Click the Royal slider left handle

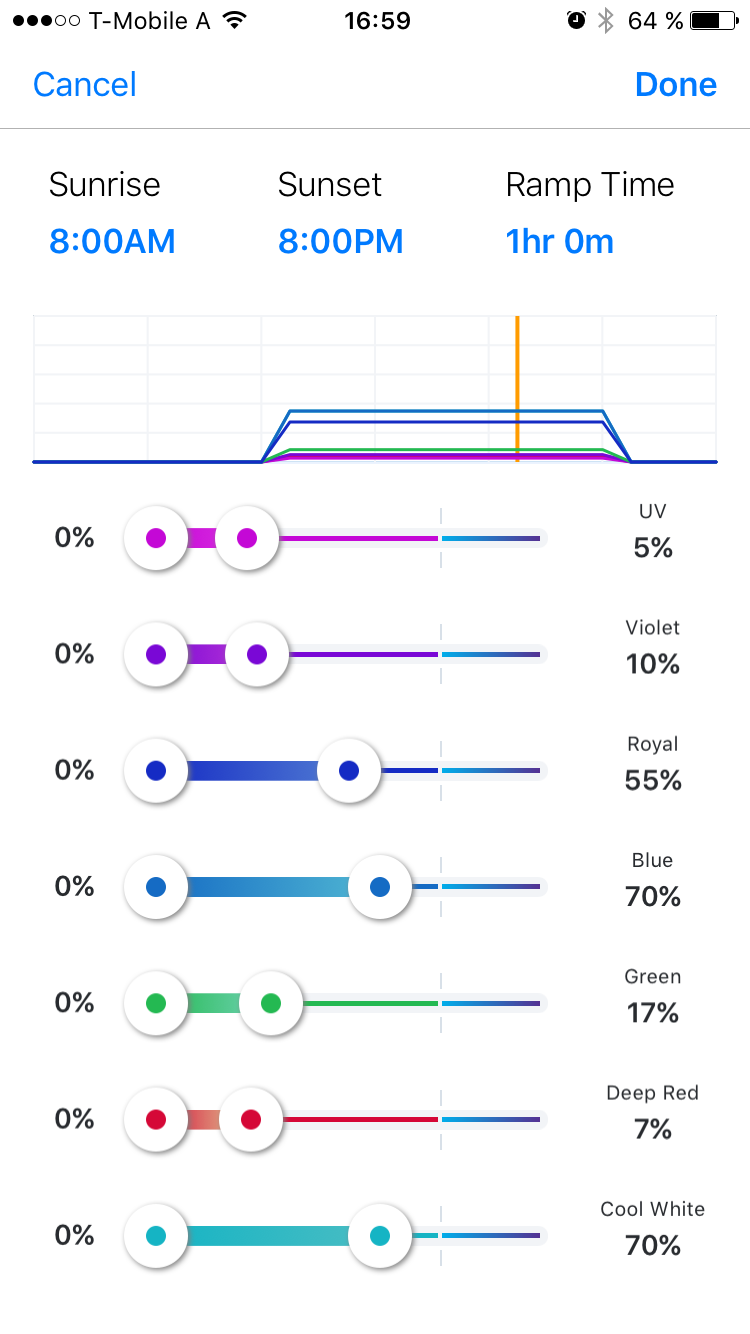(x=156, y=771)
